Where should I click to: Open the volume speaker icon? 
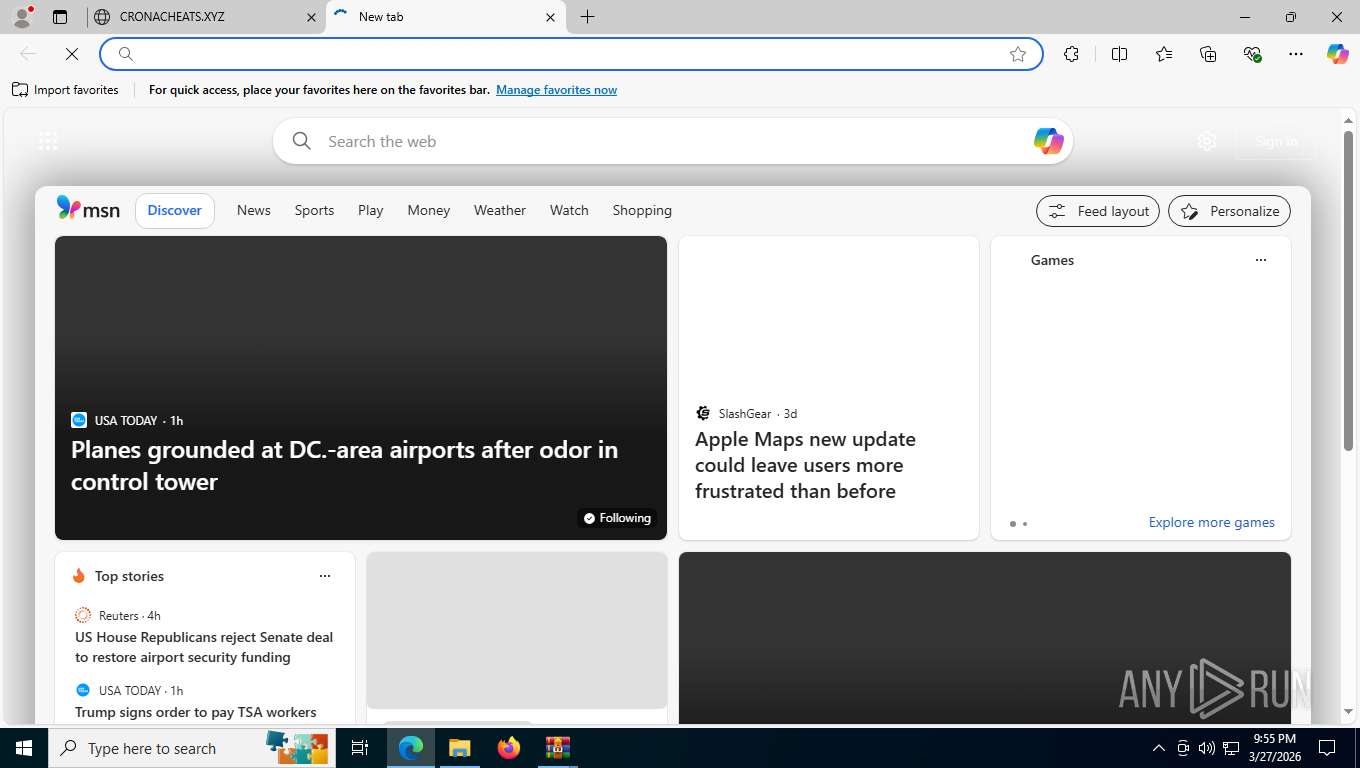(1207, 748)
